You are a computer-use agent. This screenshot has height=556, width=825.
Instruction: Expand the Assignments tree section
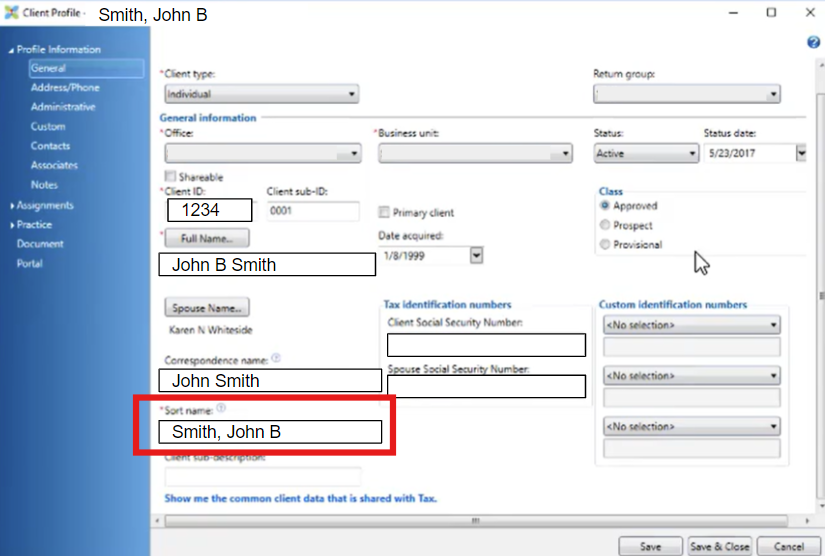point(12,206)
